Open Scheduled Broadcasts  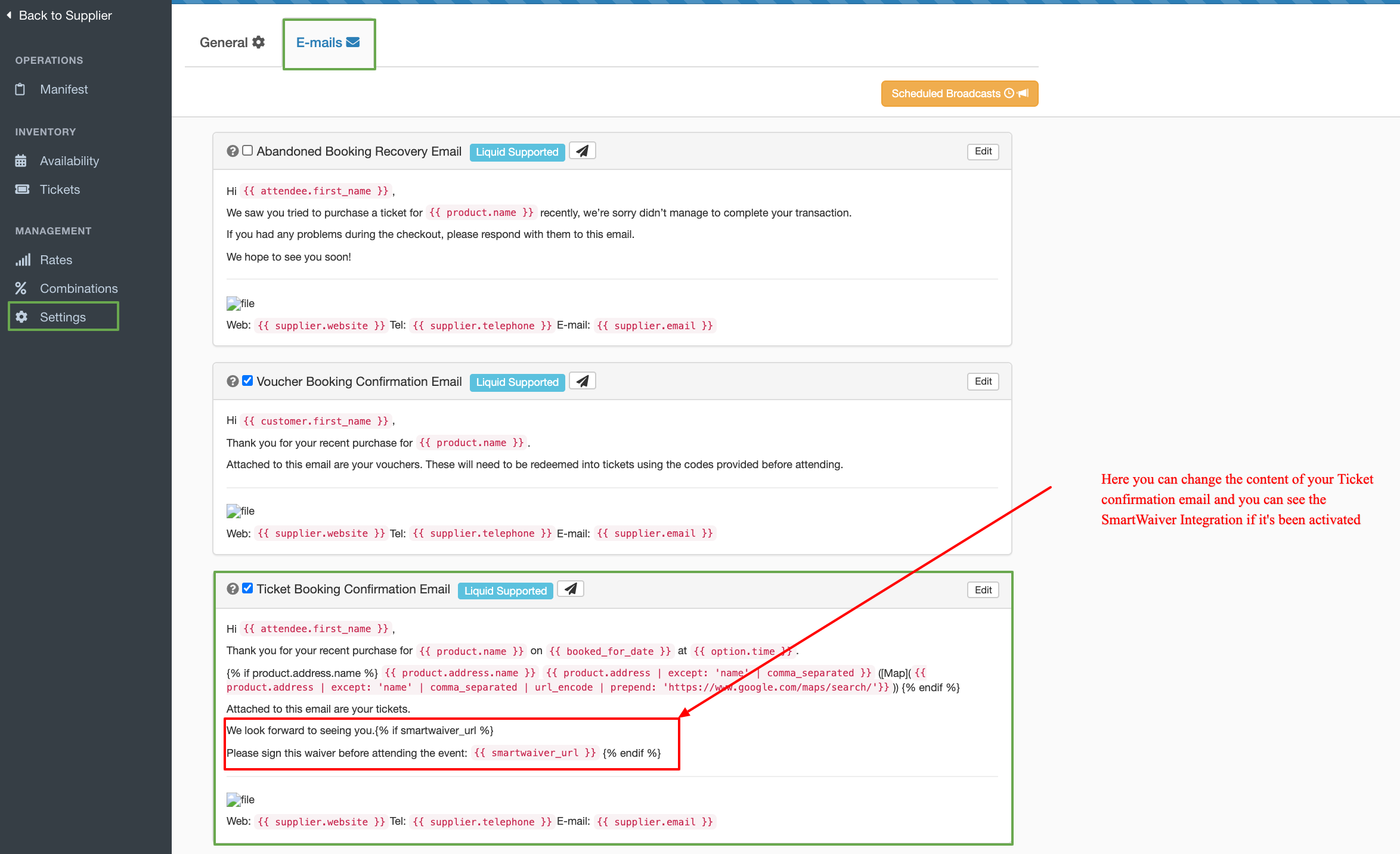pyautogui.click(x=959, y=94)
